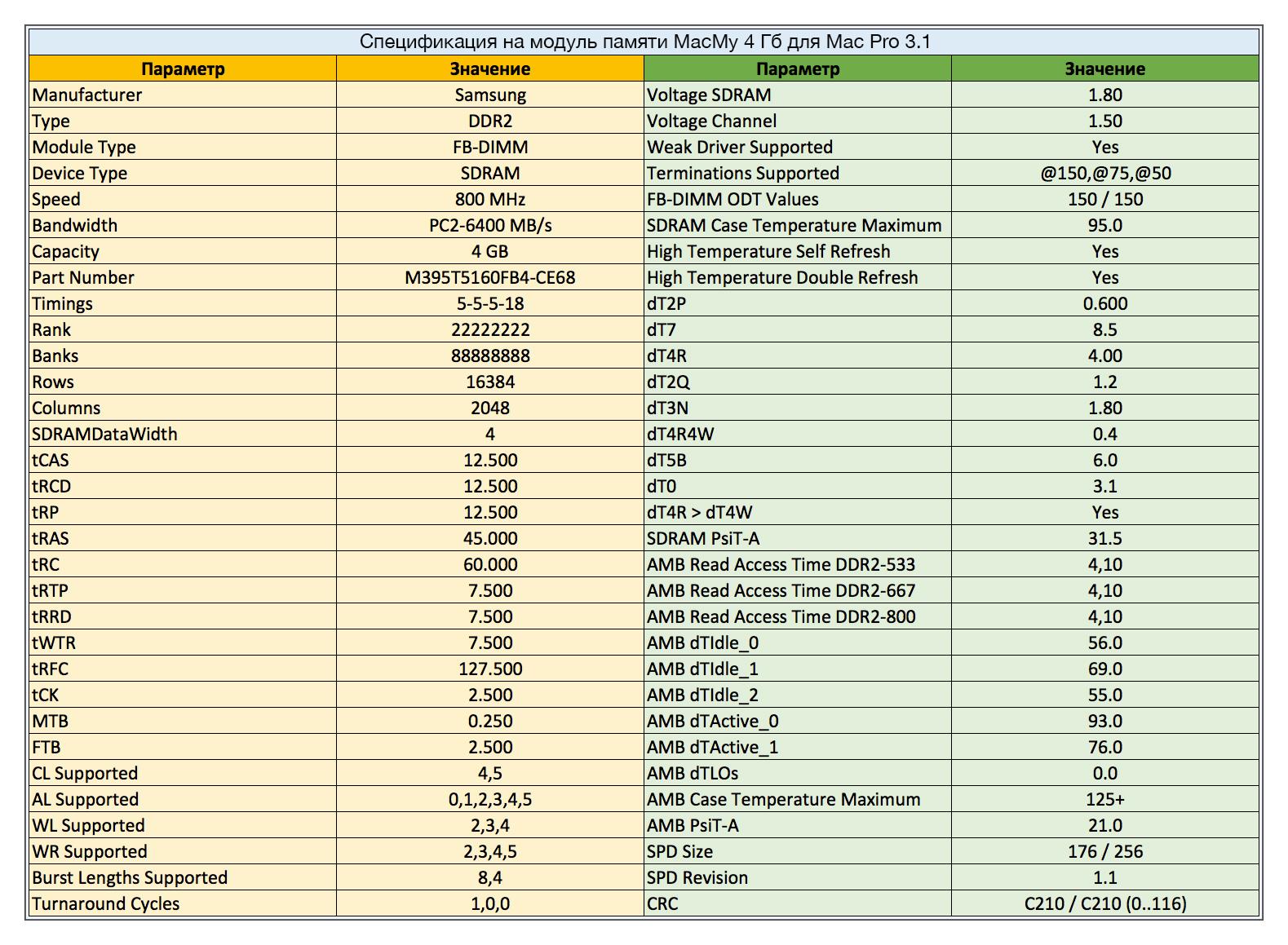Select the MTB value '0.250'
Viewport: 1288px width, 945px height.
coord(490,721)
